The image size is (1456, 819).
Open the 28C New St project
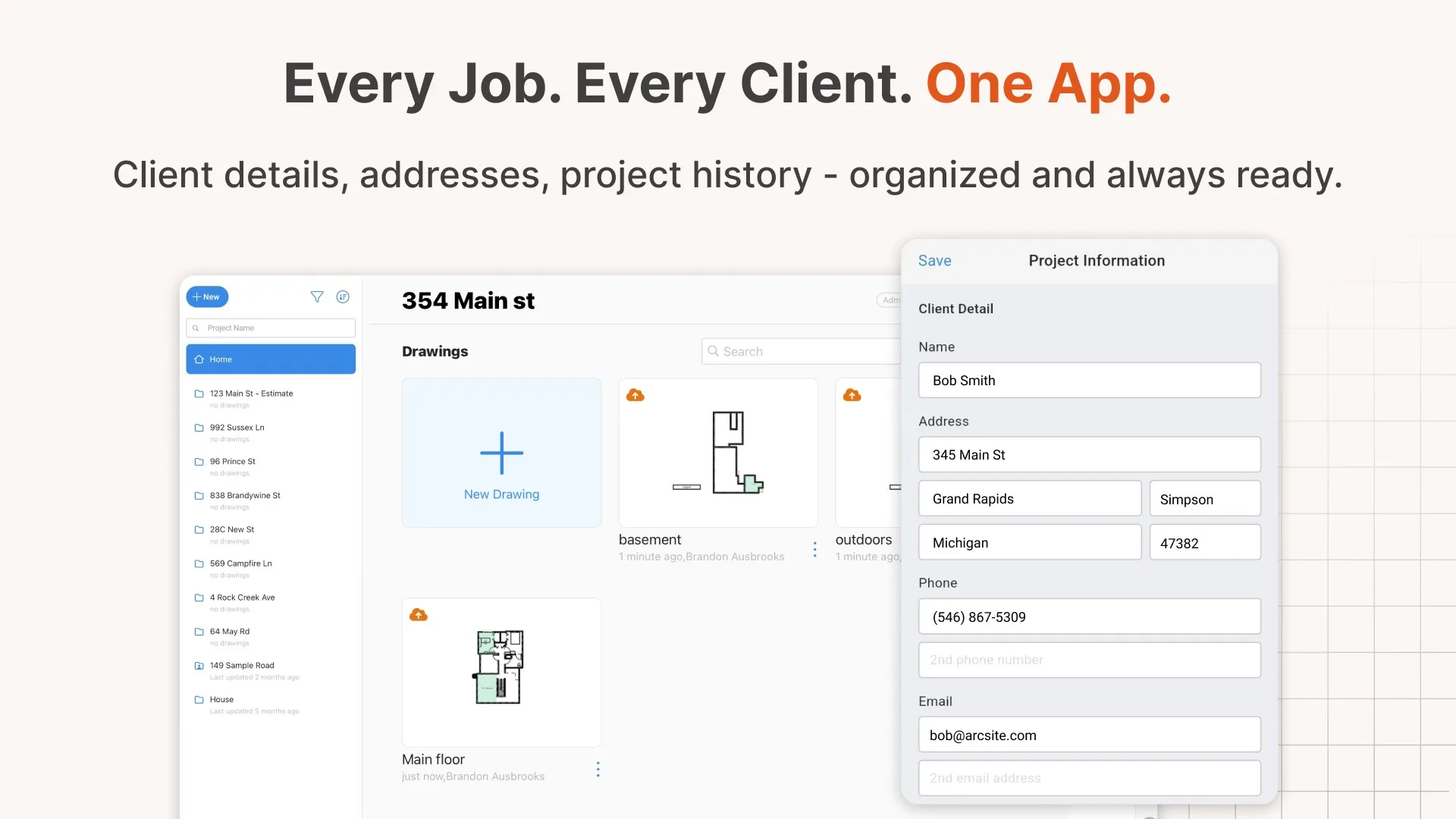point(271,535)
